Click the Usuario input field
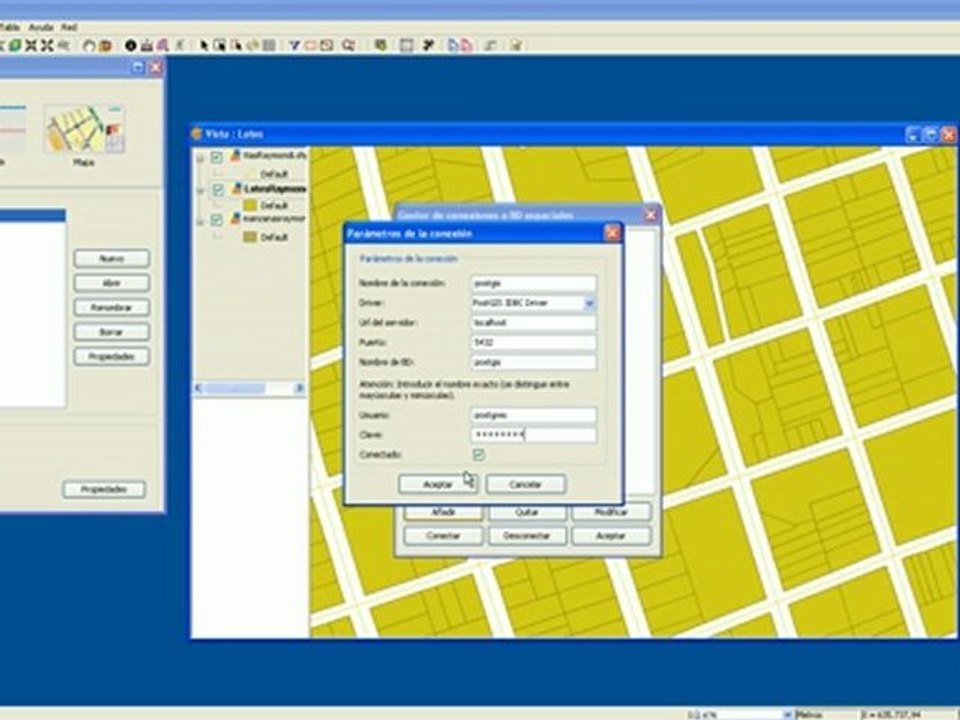Image resolution: width=960 pixels, height=720 pixels. click(534, 415)
